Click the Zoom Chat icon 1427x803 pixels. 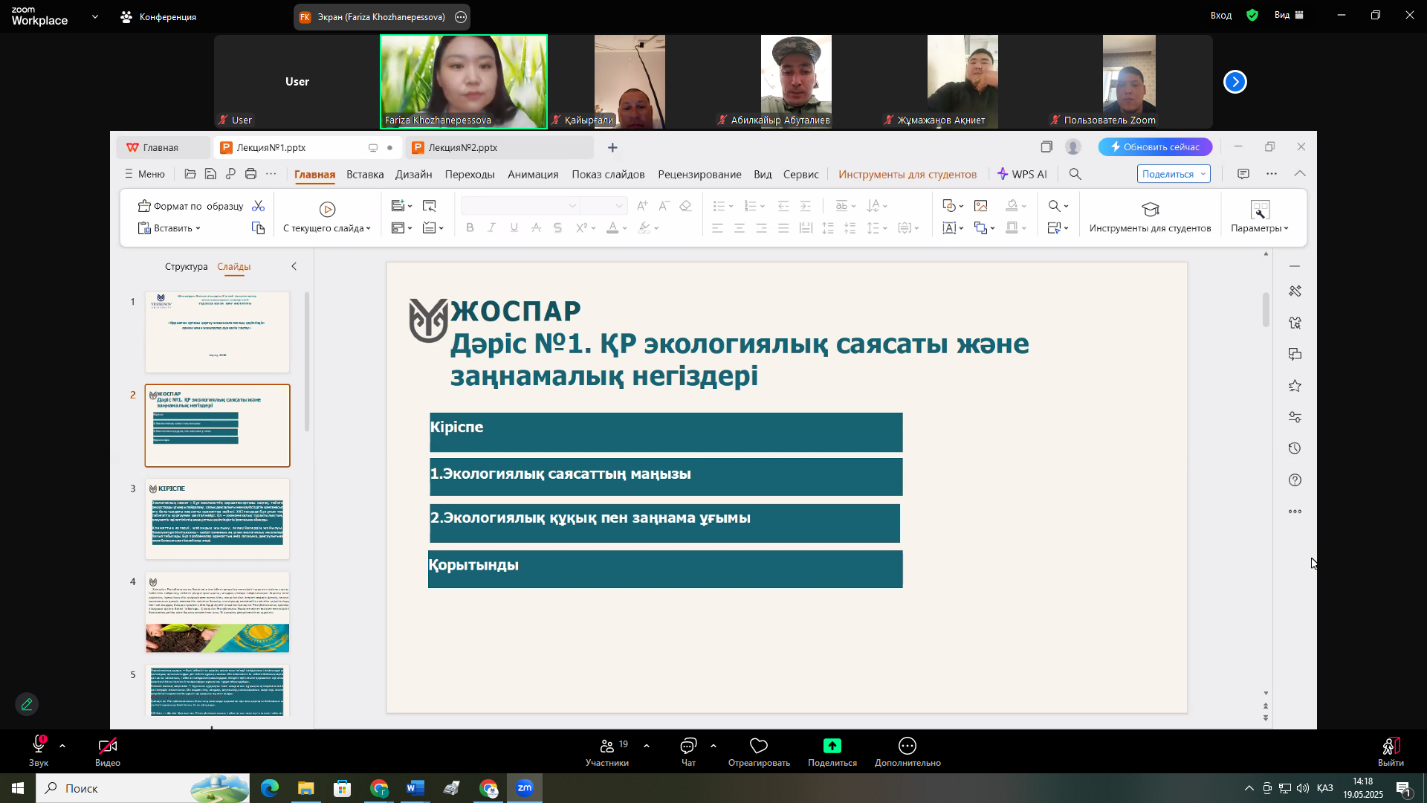pos(688,746)
